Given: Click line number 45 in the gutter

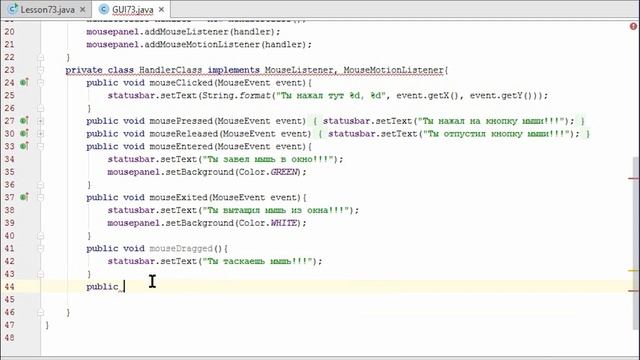Looking at the screenshot, I should tap(9, 299).
